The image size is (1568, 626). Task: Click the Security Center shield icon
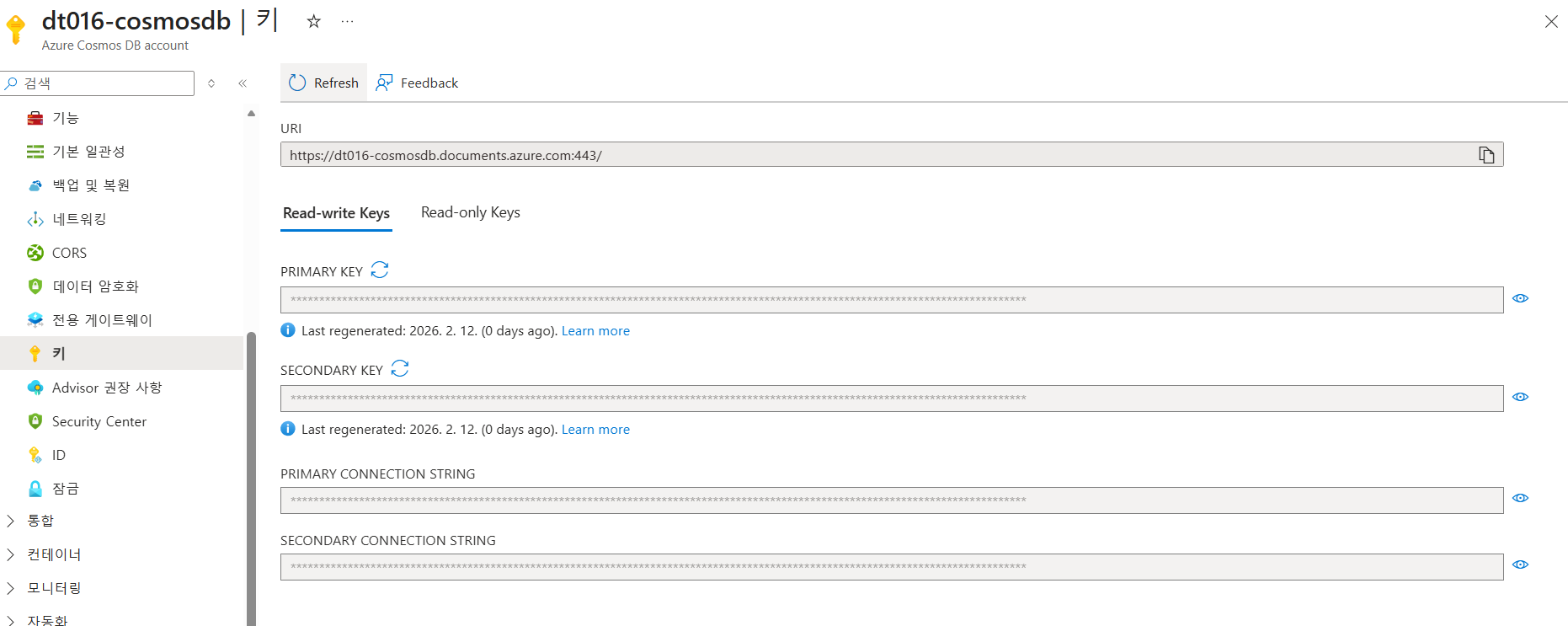point(35,421)
